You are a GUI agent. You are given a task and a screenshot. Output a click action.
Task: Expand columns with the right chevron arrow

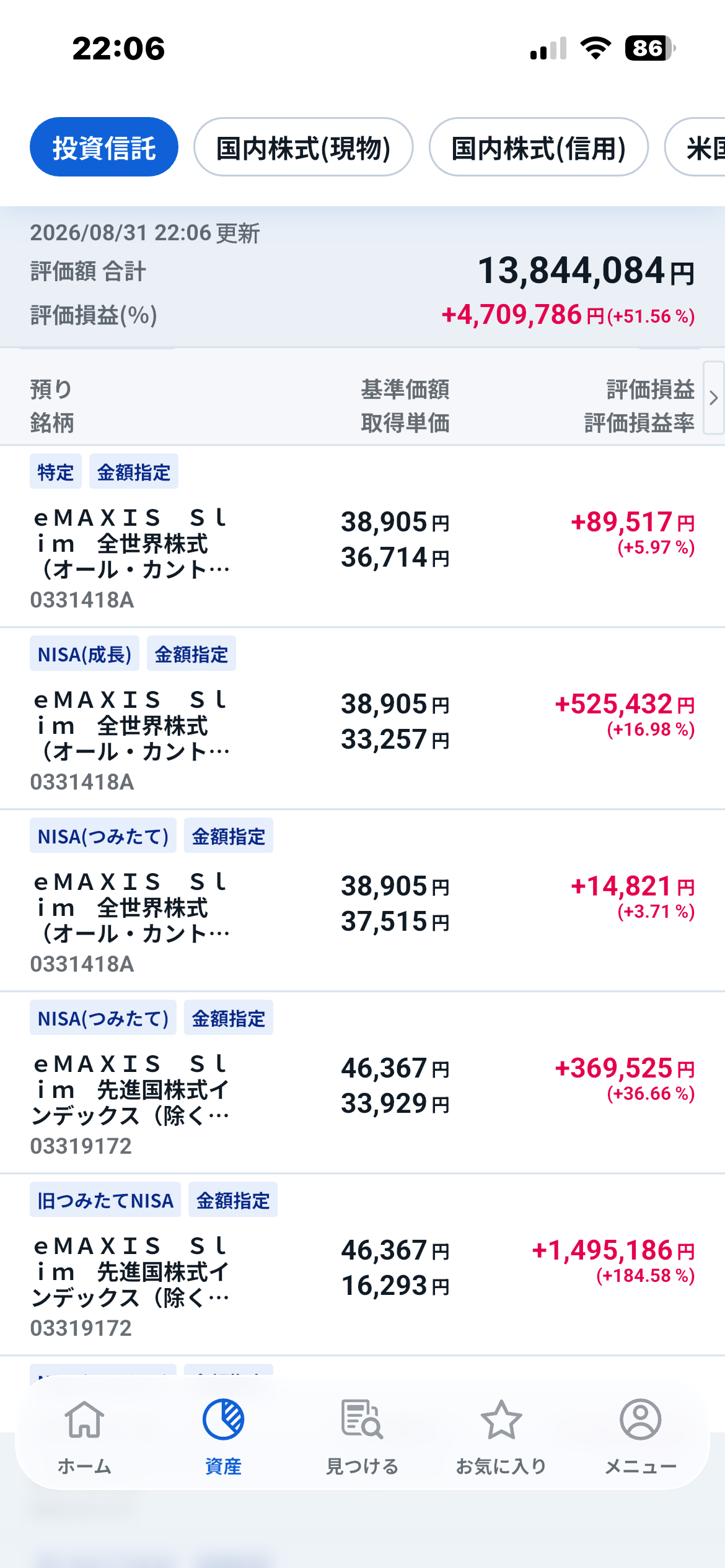[x=714, y=398]
